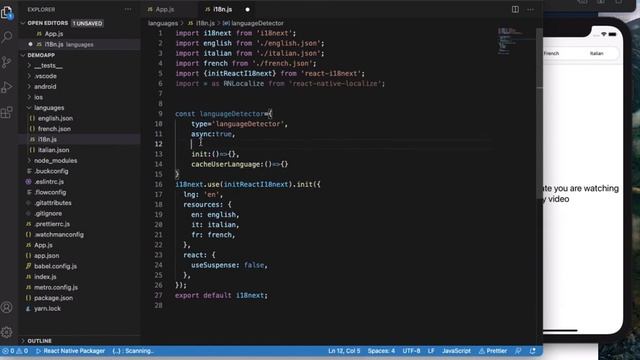Select i18n.js under languages folder
This screenshot has height=360, width=640.
pos(47,140)
